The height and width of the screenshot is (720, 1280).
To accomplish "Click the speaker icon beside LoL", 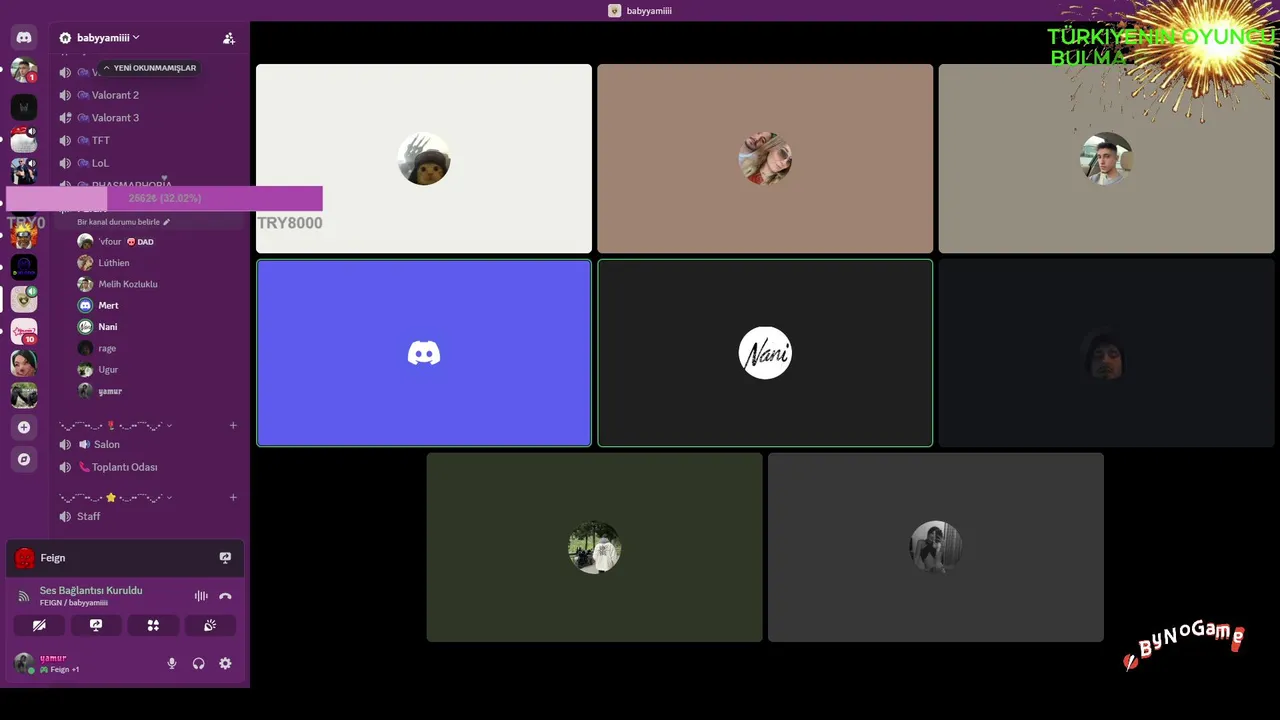I will [x=65, y=163].
